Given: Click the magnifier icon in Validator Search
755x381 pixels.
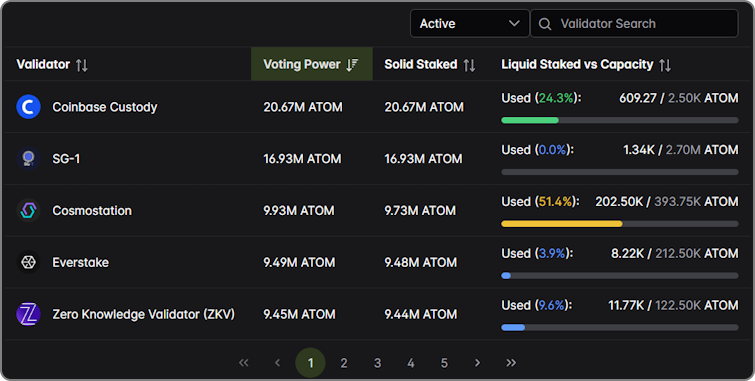Looking at the screenshot, I should (x=545, y=24).
